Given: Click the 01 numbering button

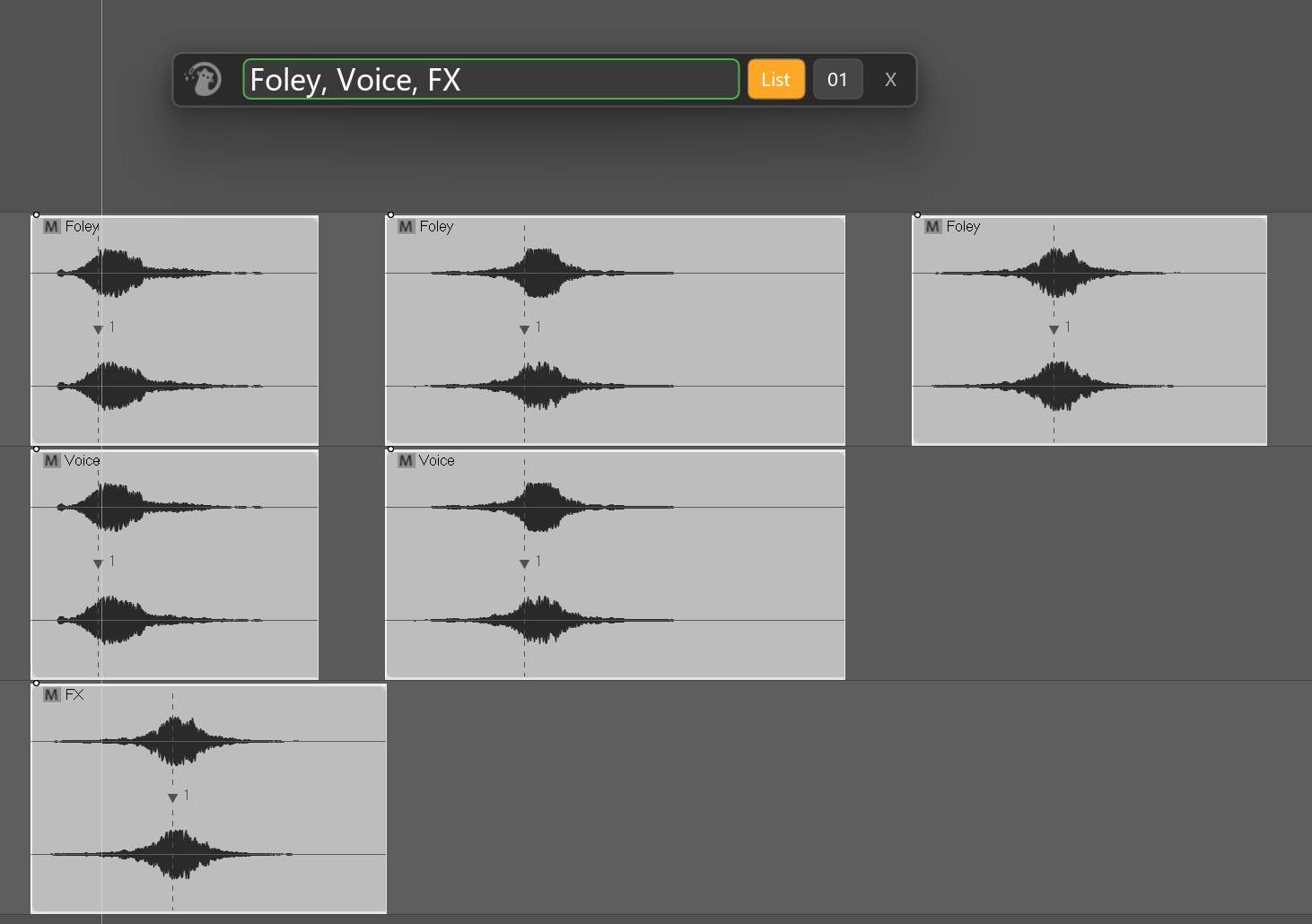Looking at the screenshot, I should pyautogui.click(x=837, y=79).
